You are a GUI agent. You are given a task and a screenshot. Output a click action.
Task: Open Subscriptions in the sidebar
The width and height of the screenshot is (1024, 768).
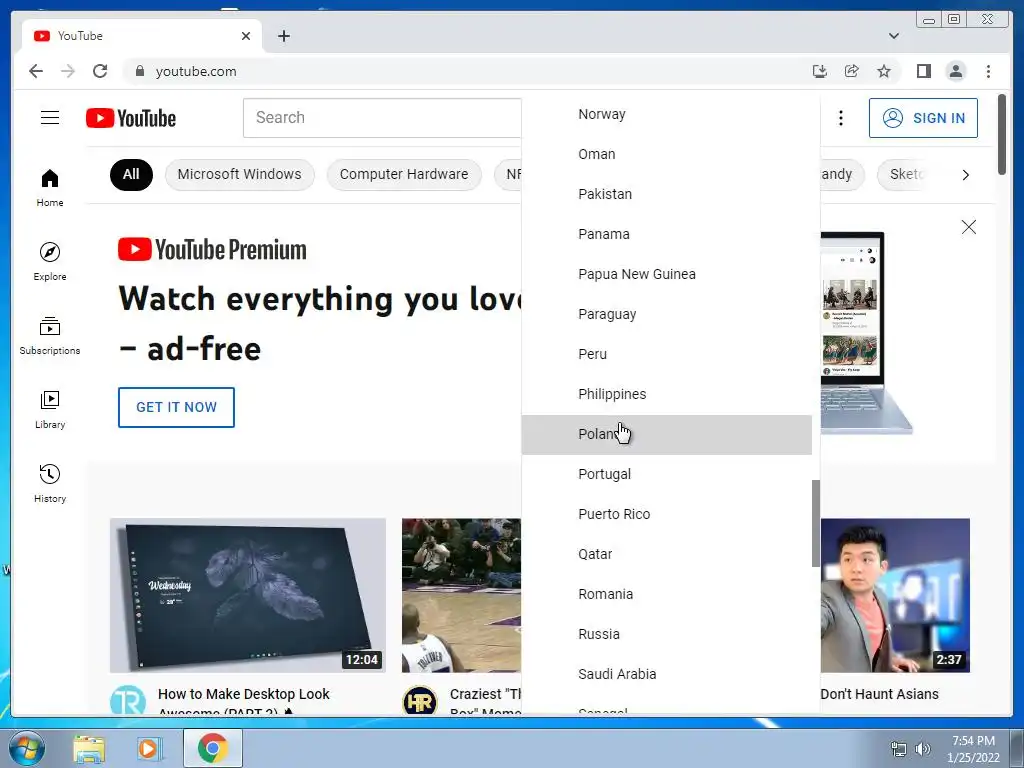click(x=50, y=336)
